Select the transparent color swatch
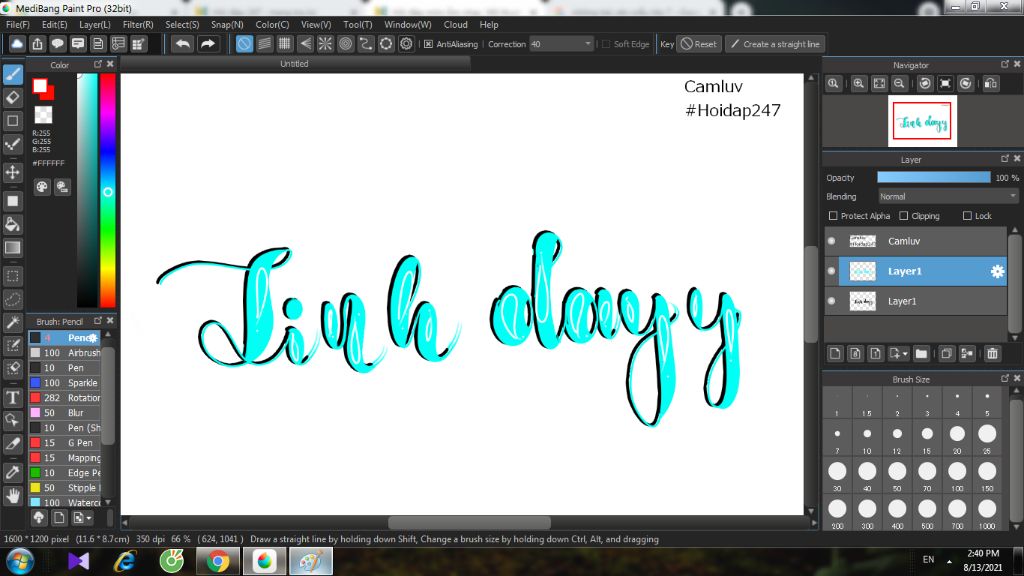The image size is (1024, 576). [43, 115]
